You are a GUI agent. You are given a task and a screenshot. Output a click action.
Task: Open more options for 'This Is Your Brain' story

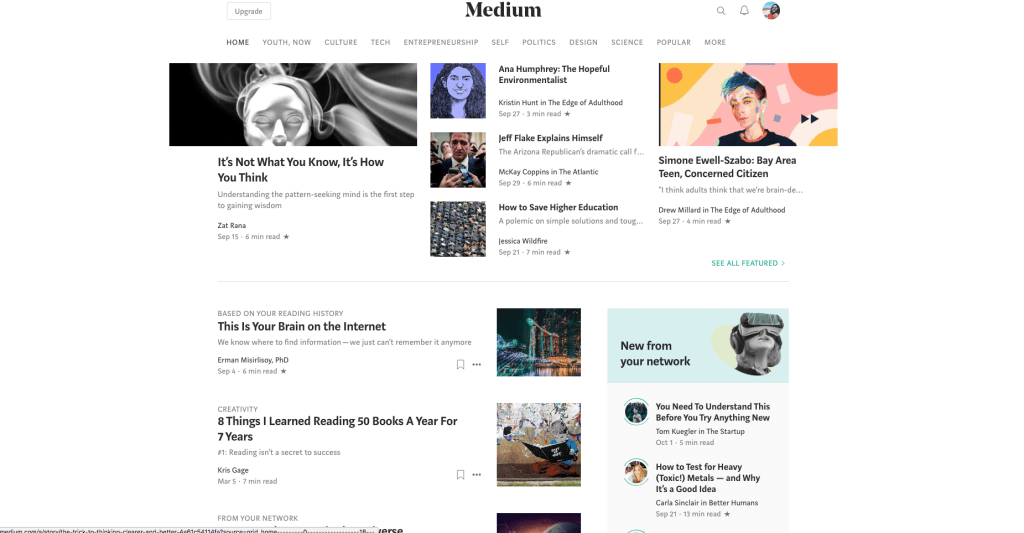pos(477,364)
